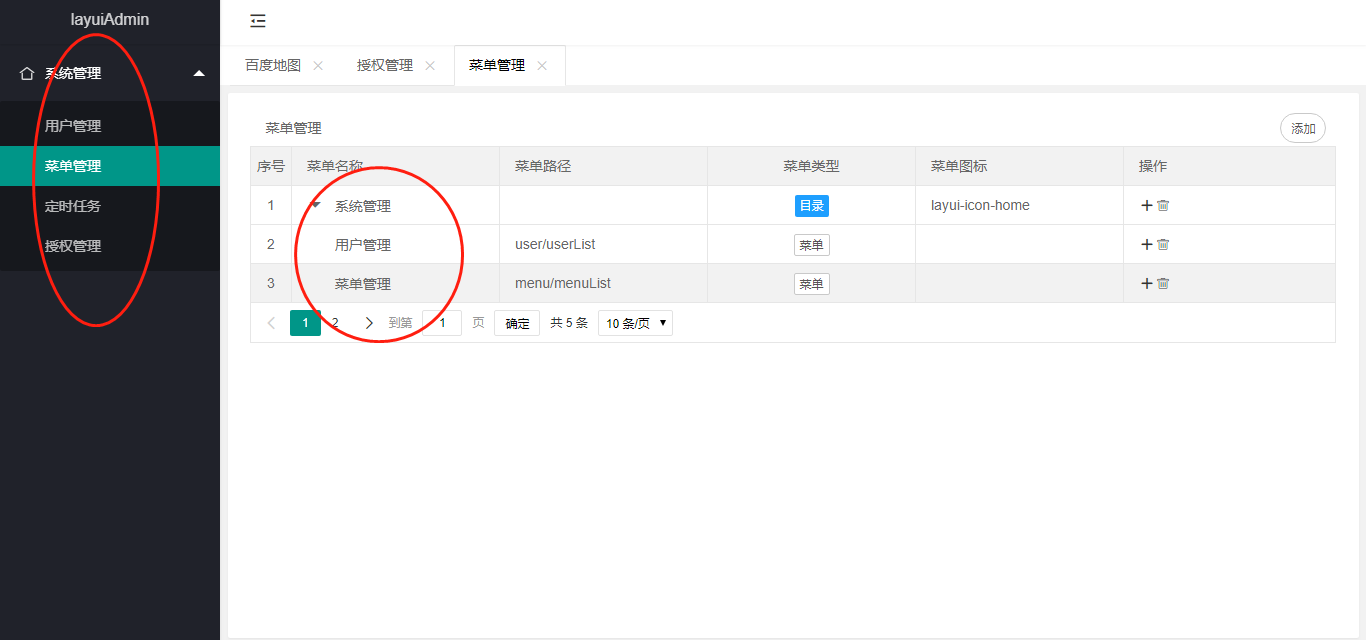This screenshot has height=640, width=1366.
Task: Close the 百度地图 tab
Action: point(318,65)
